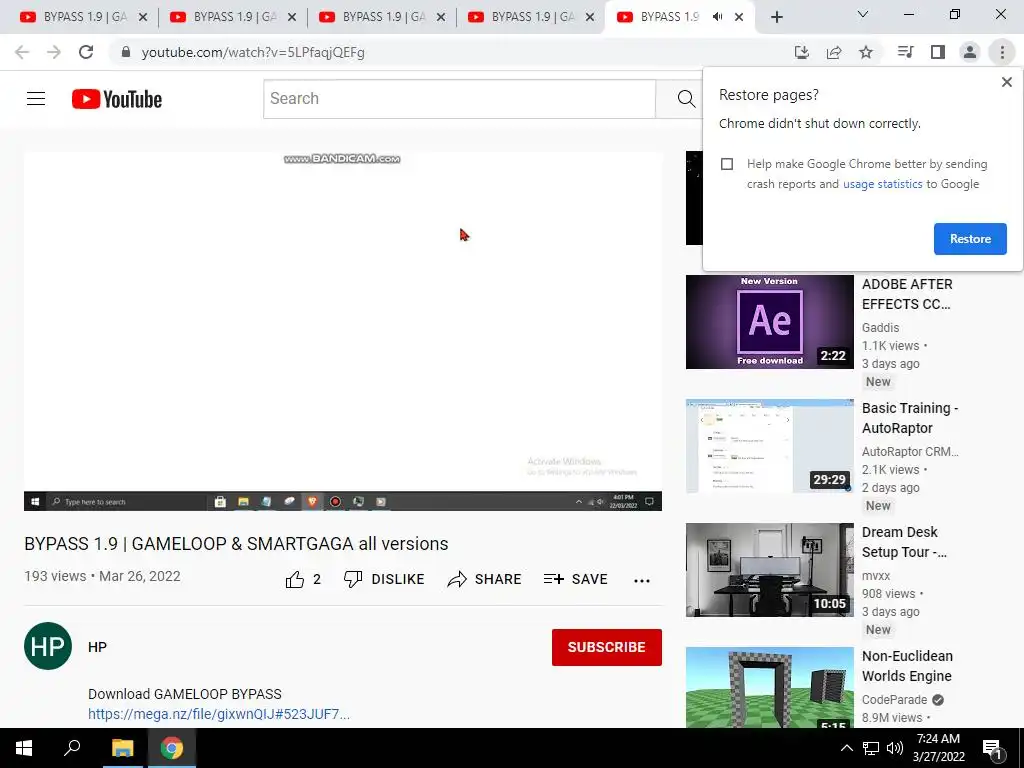This screenshot has height=768, width=1024.
Task: Open more actions ellipsis under the video
Action: point(642,581)
